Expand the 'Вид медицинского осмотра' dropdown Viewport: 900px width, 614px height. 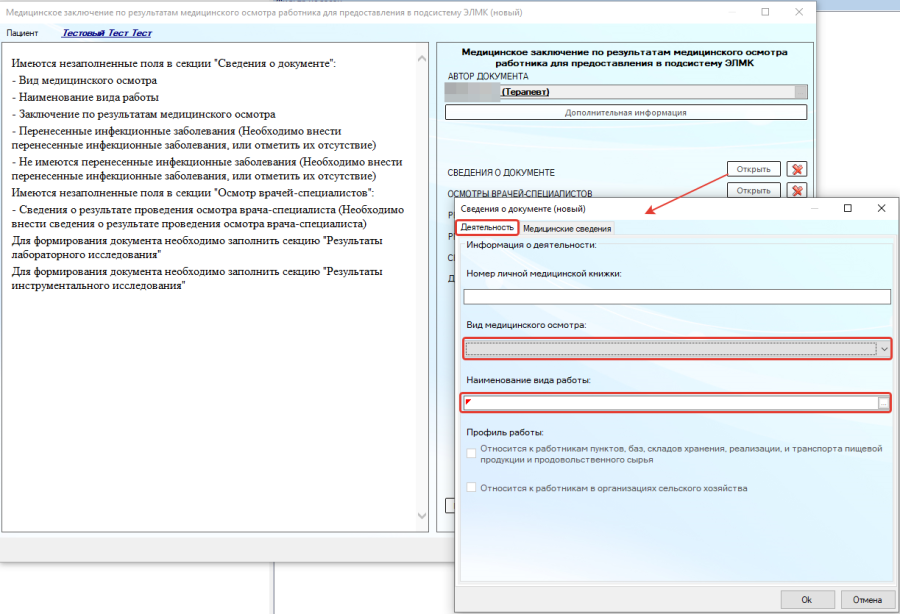884,349
